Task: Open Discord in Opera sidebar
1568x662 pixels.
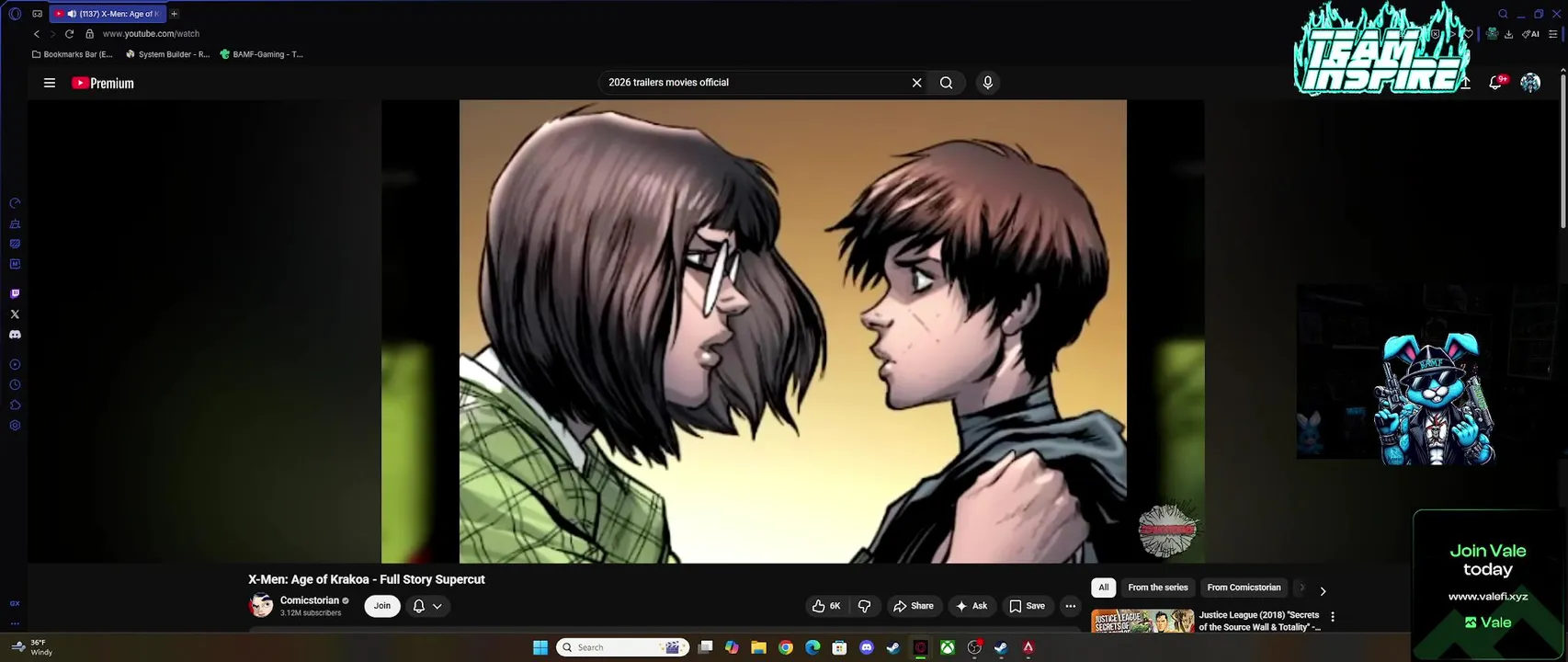Action: (x=15, y=335)
